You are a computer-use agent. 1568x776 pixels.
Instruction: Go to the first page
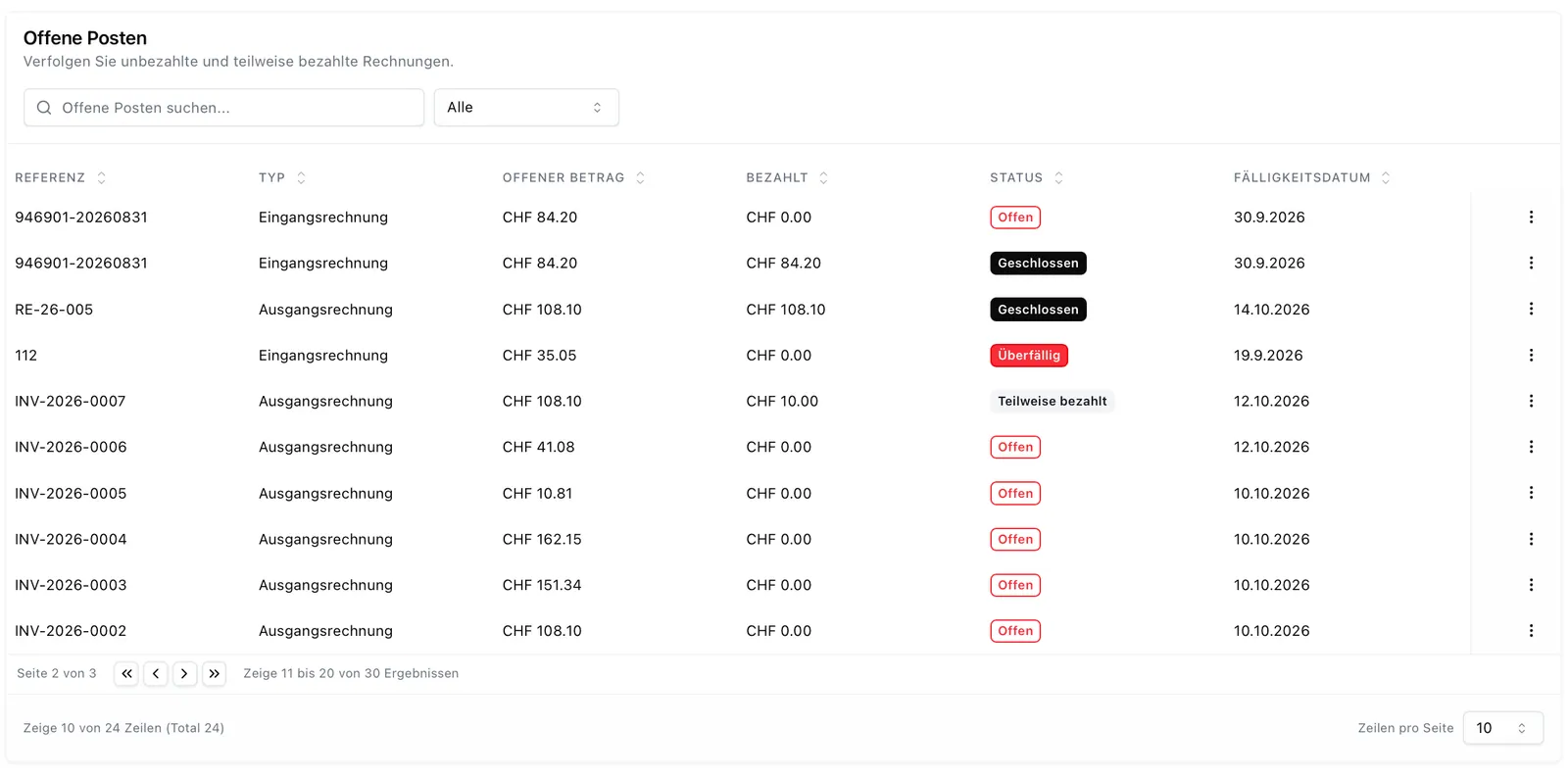tap(126, 673)
